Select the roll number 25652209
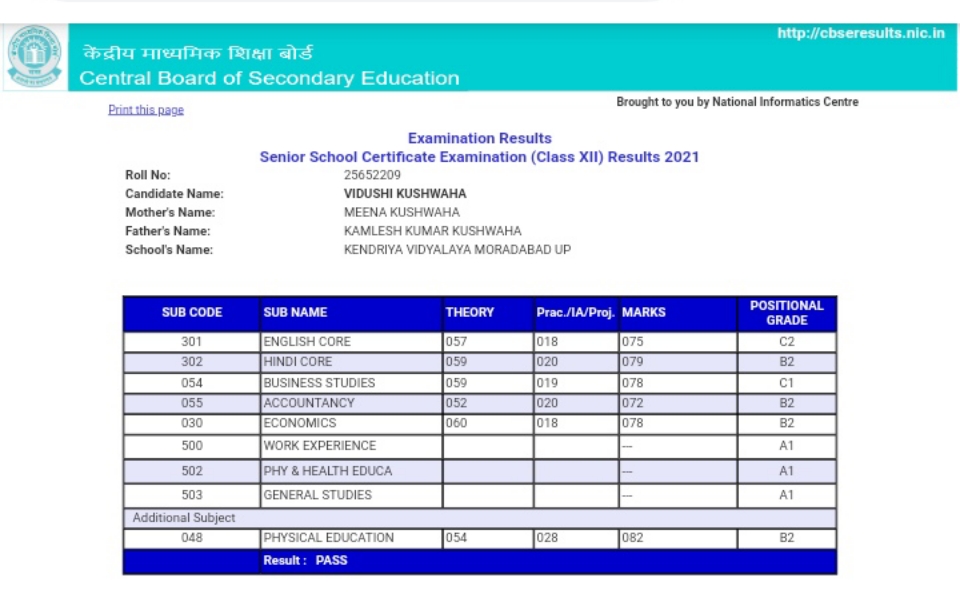The image size is (960, 614). (372, 175)
